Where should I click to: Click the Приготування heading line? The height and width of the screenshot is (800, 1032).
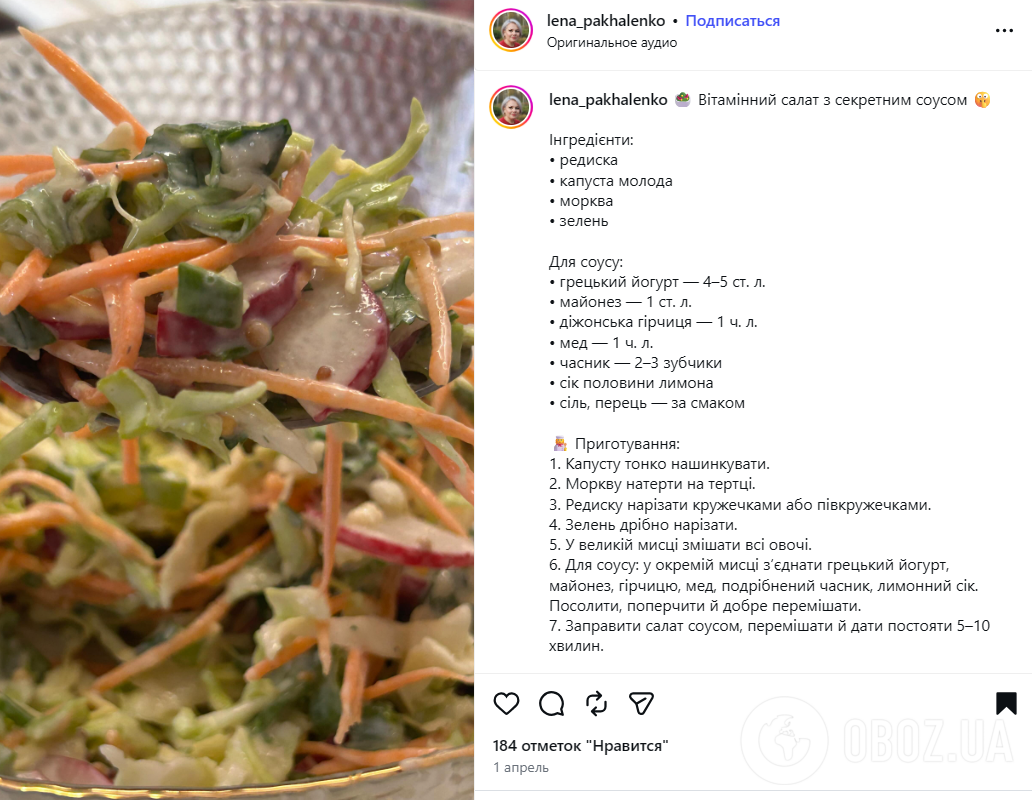point(615,444)
